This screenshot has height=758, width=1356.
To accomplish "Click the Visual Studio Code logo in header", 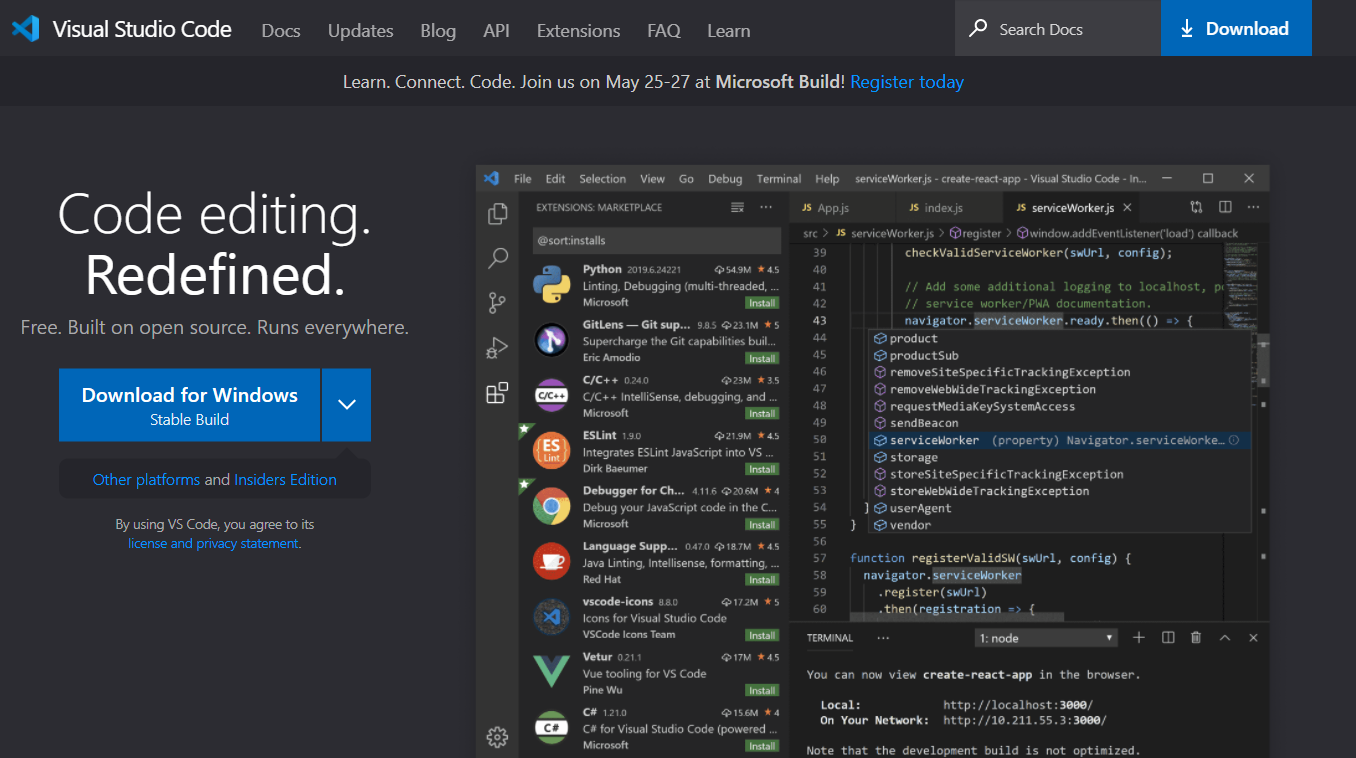I will 26,29.
